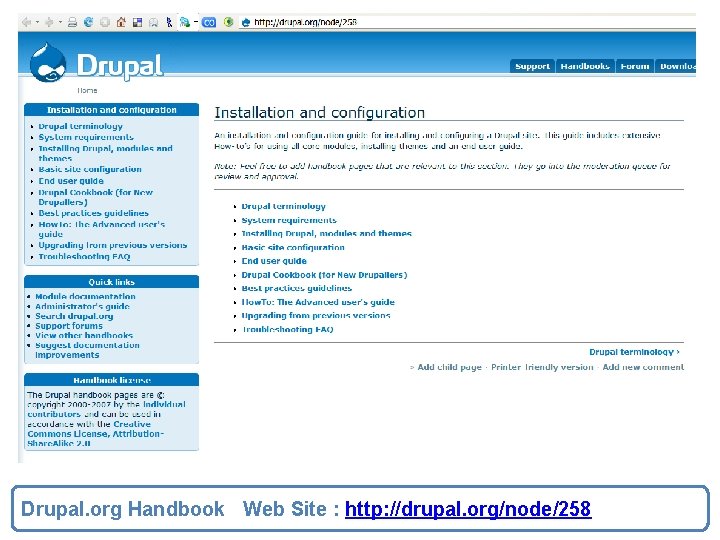Open sidebar Best practices guidelines link
The image size is (720, 540).
(x=94, y=213)
